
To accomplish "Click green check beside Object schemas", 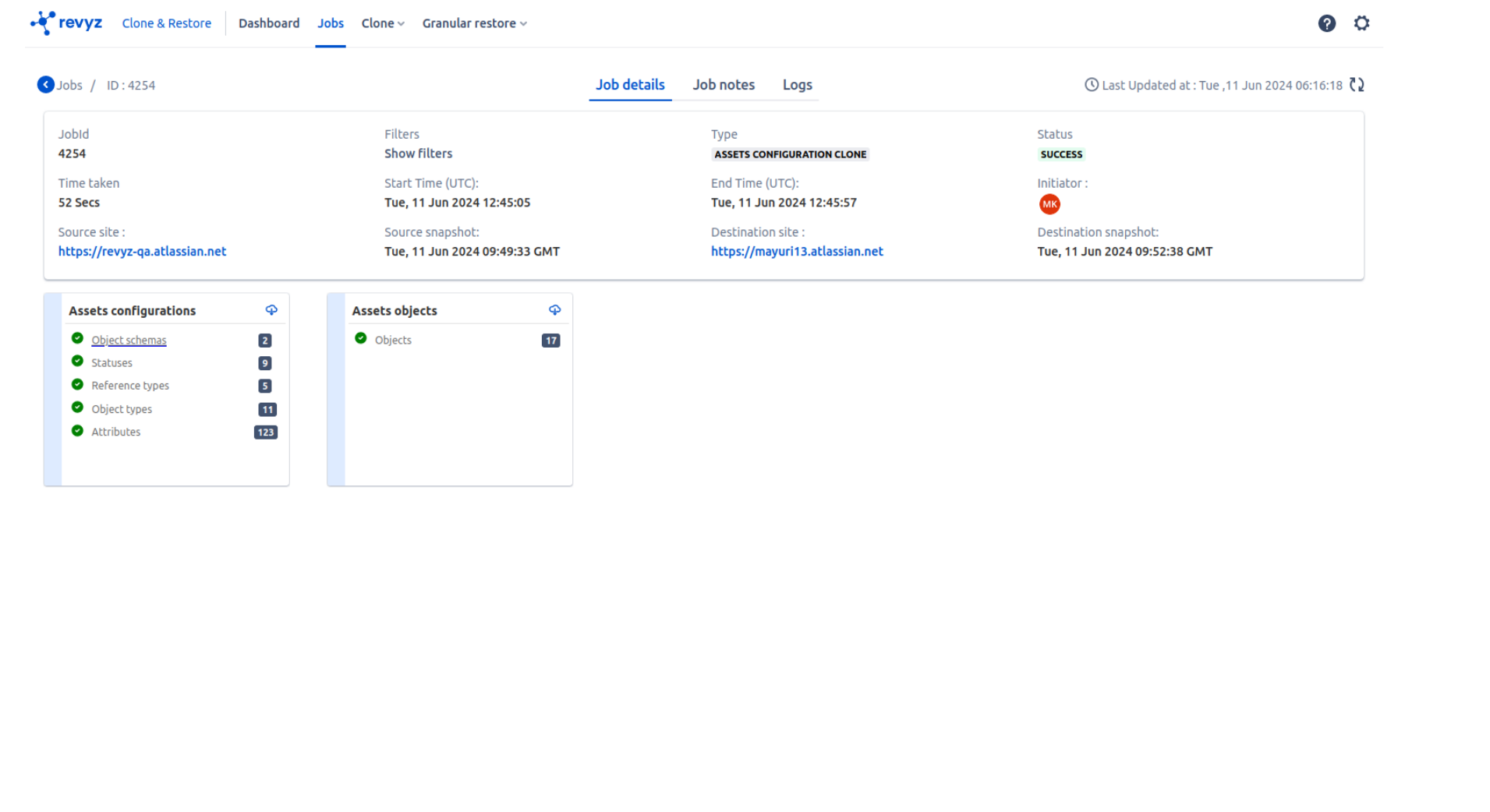I will [x=77, y=338].
